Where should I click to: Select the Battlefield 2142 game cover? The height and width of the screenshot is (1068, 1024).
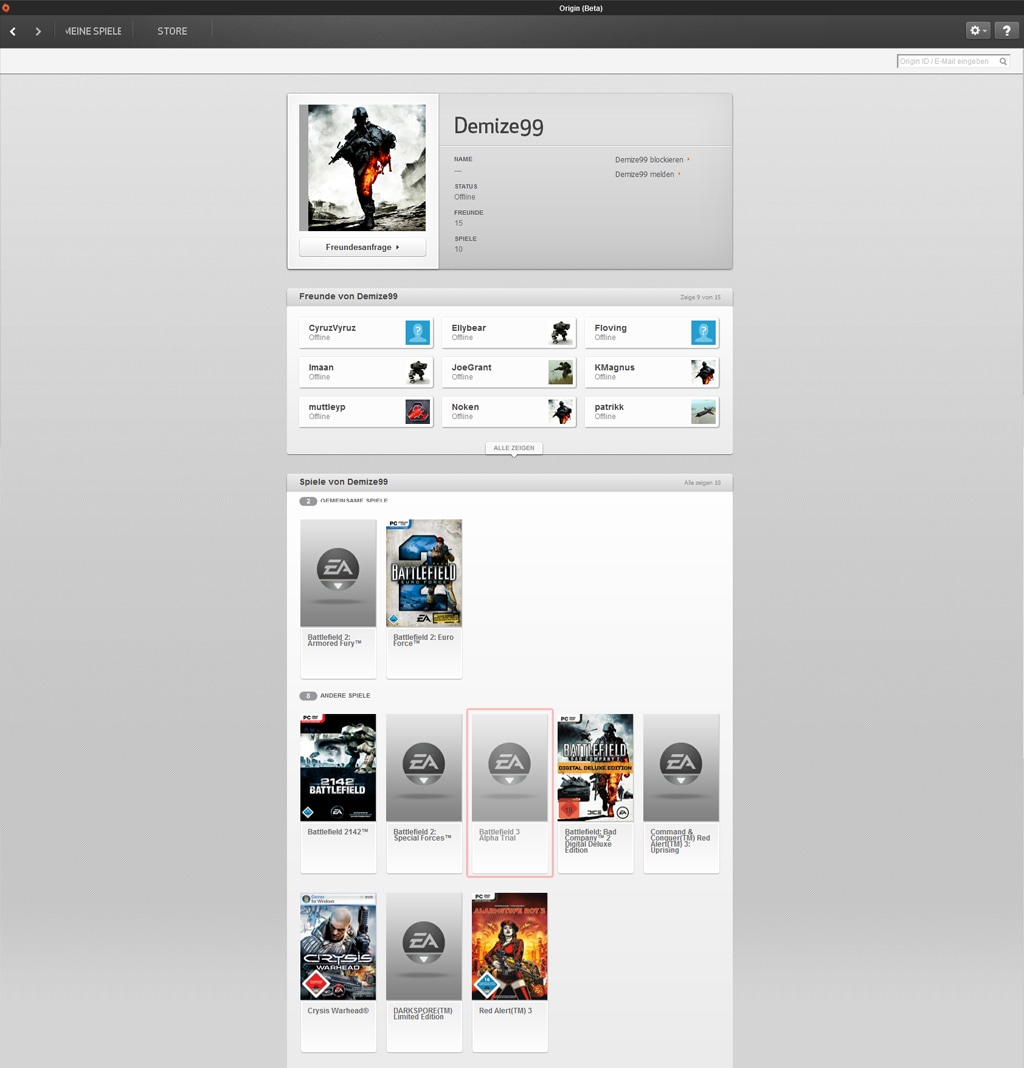click(x=338, y=768)
